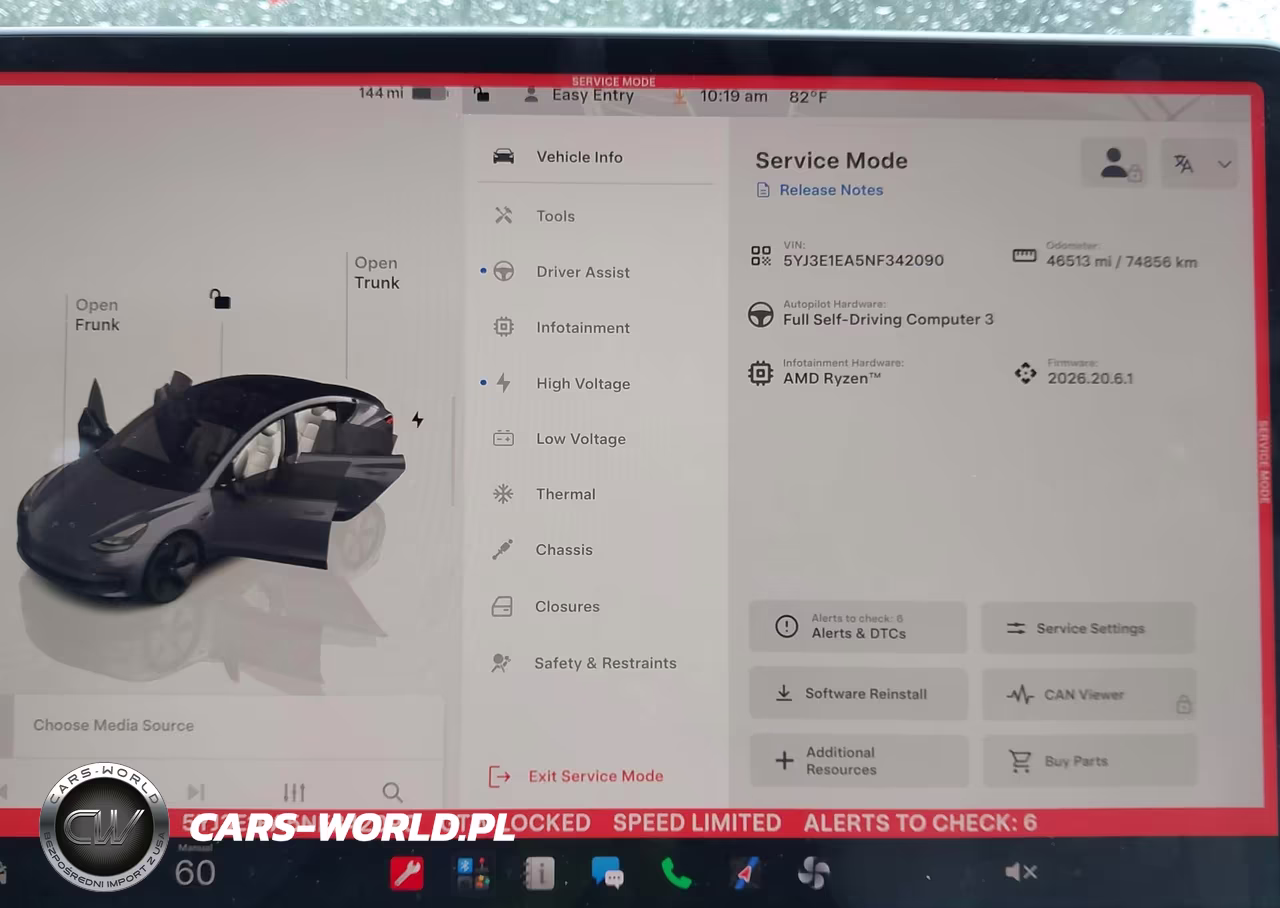This screenshot has height=908, width=1280.
Task: Open the messages chat icon
Action: point(607,873)
